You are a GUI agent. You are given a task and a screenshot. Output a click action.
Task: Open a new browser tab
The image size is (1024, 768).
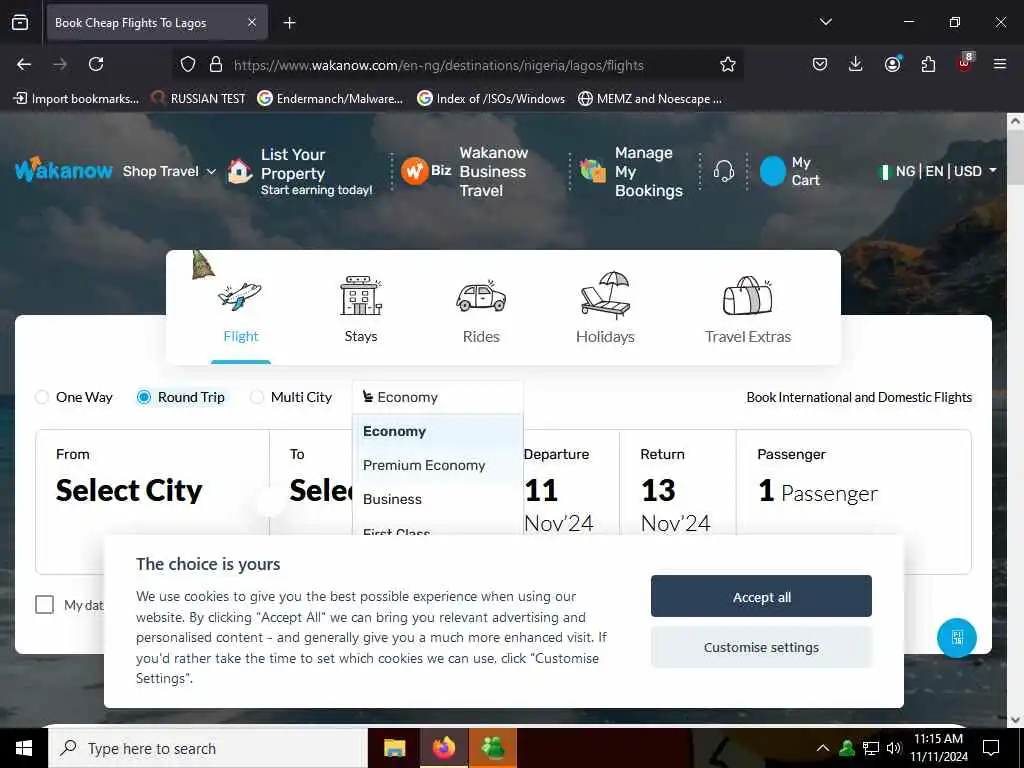(289, 23)
